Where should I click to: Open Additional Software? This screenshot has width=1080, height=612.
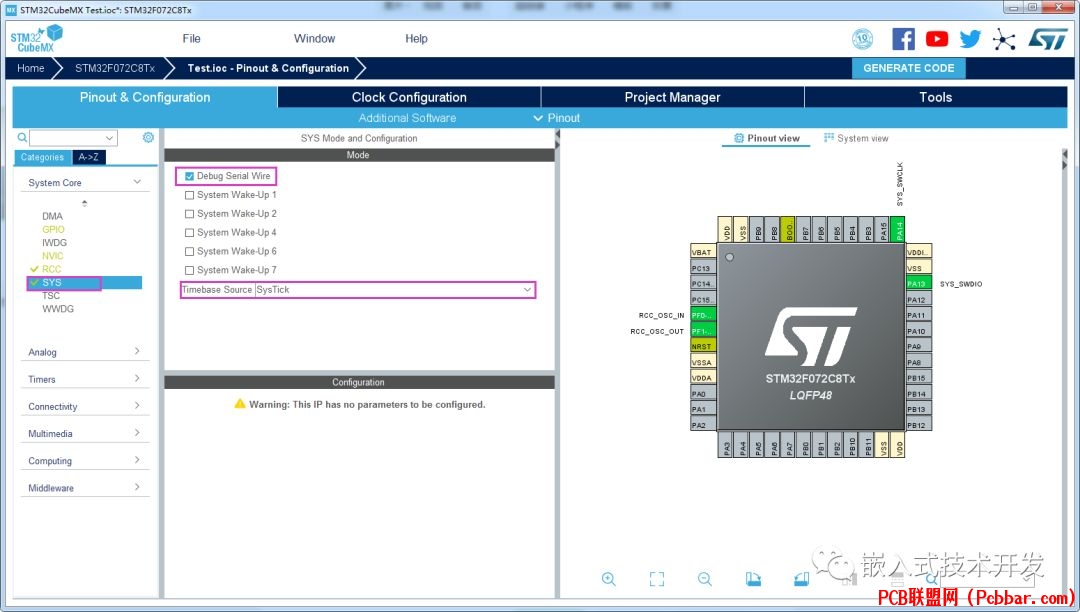click(407, 118)
